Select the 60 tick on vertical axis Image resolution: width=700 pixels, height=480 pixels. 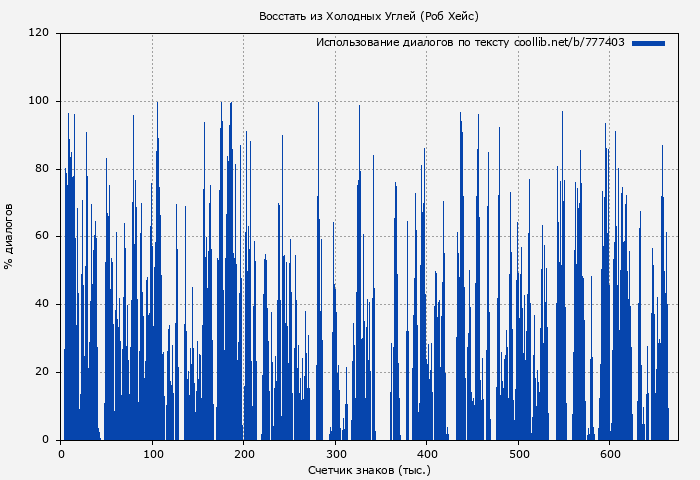[43, 236]
